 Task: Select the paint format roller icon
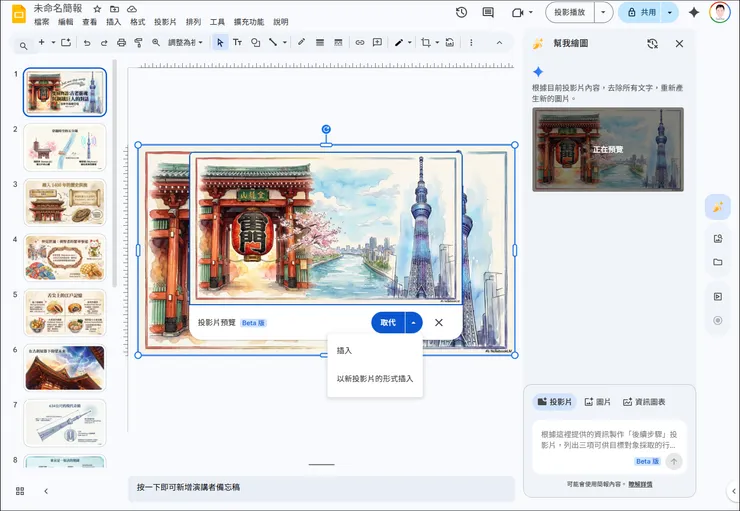[138, 42]
